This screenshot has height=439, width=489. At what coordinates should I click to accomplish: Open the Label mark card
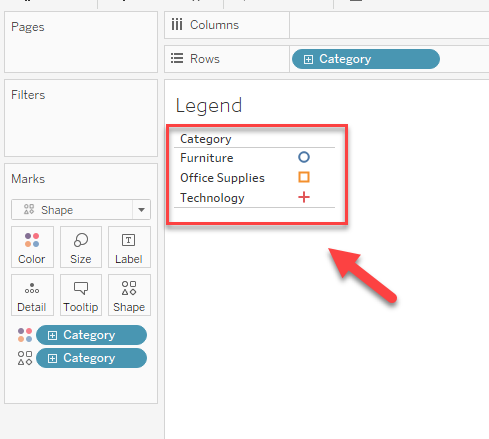coord(129,247)
